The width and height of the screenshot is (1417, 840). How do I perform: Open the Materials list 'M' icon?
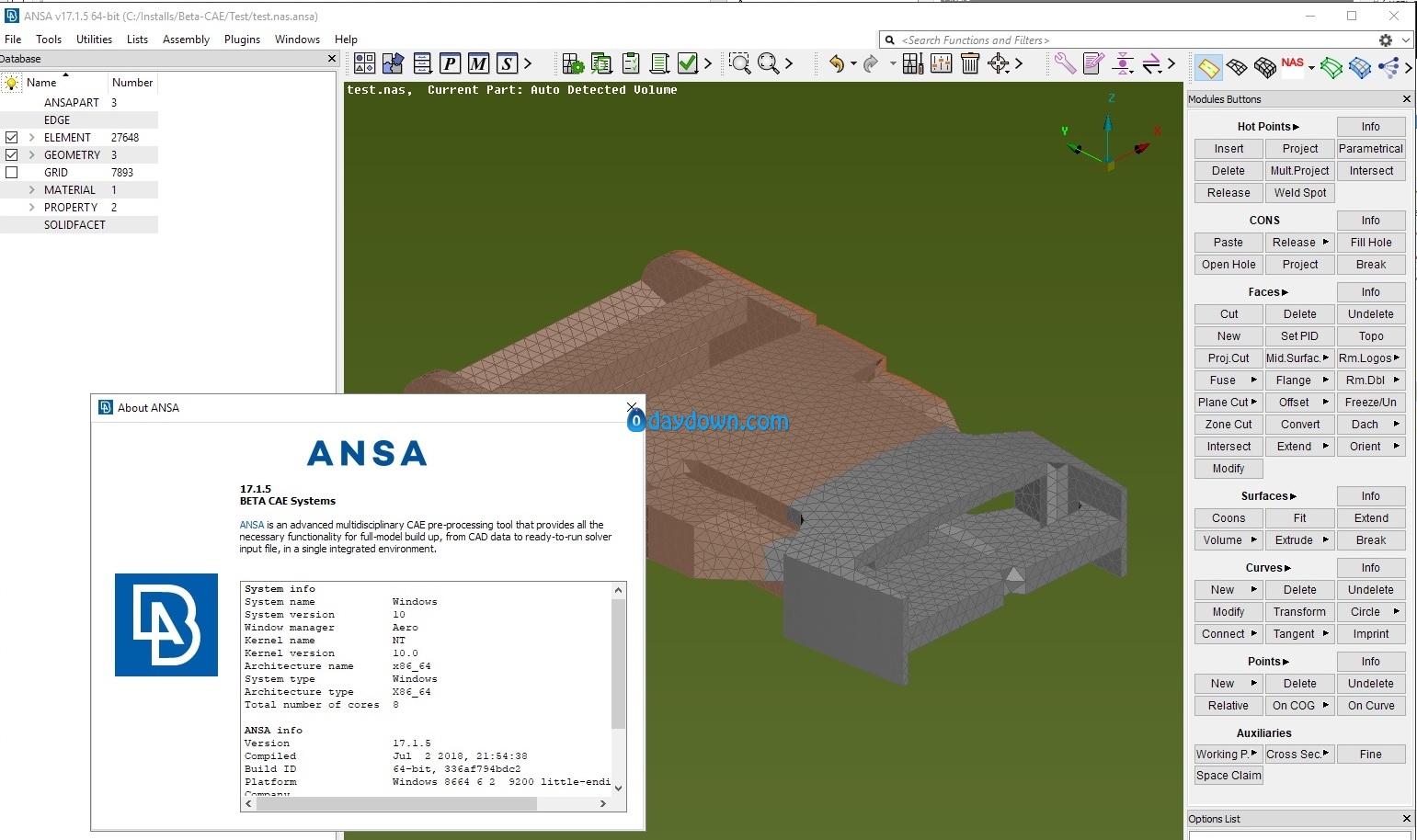478,63
